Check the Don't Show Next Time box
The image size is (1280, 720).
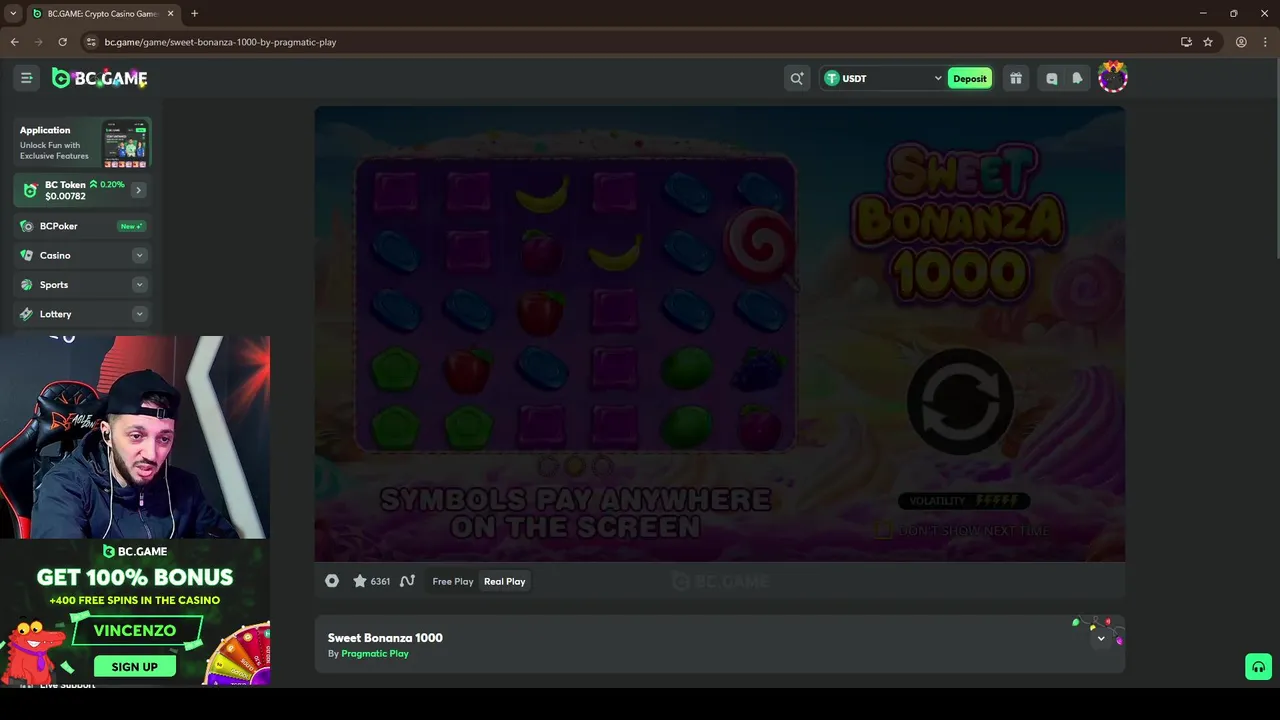(881, 531)
